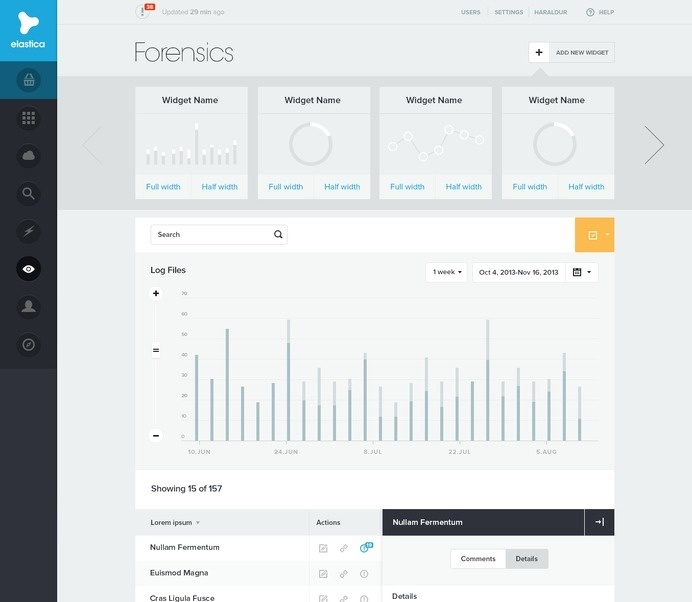The image size is (692, 602).
Task: Click the search magnifier in Search box
Action: 278,234
